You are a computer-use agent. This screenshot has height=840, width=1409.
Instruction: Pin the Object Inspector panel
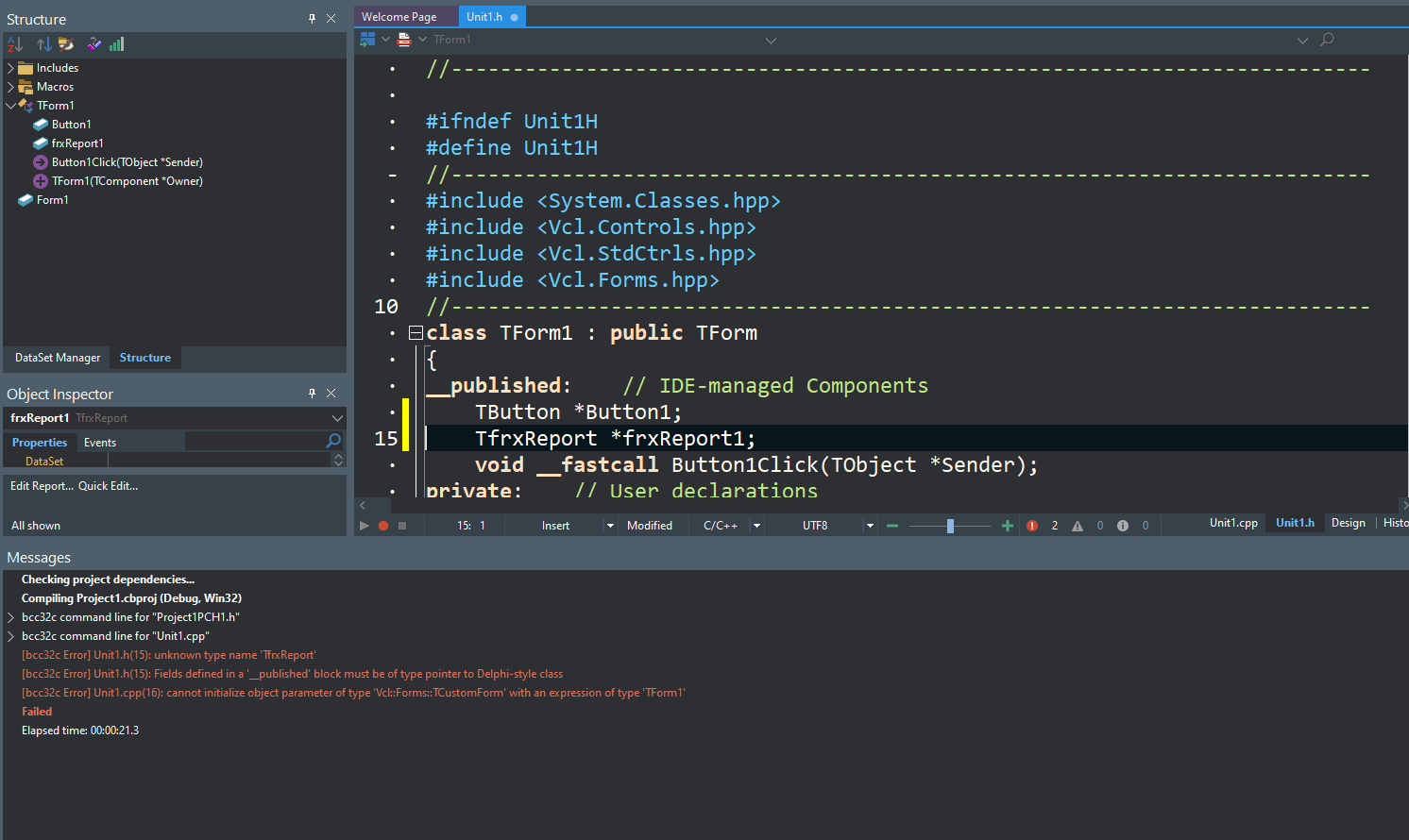click(x=312, y=393)
